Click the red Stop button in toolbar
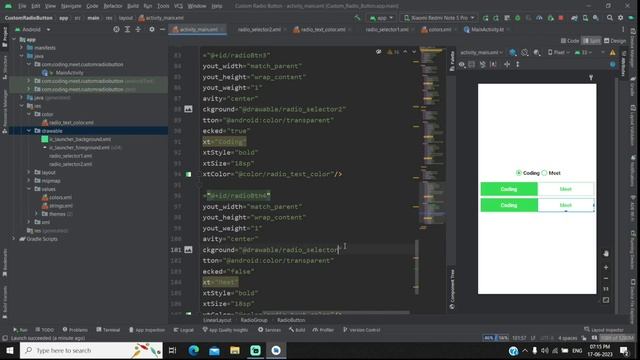640x360 pixels. point(561,18)
